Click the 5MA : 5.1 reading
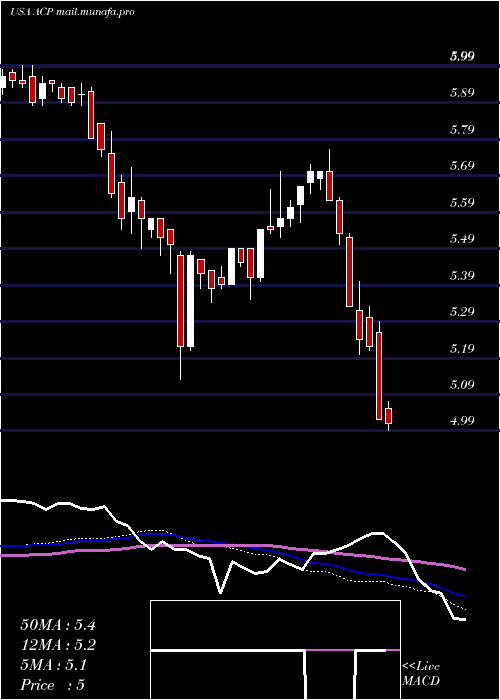 (54, 665)
